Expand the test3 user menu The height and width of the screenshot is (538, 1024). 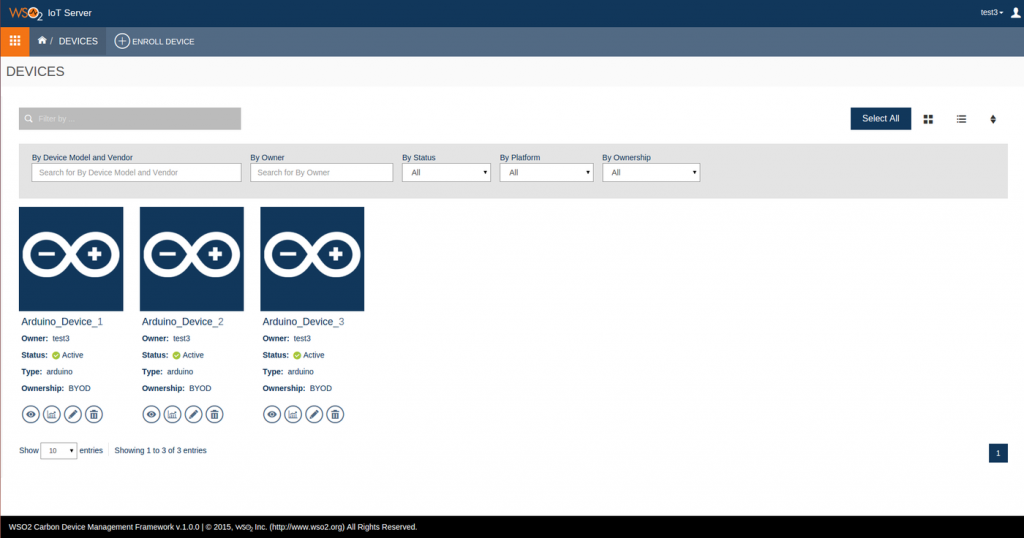(991, 12)
